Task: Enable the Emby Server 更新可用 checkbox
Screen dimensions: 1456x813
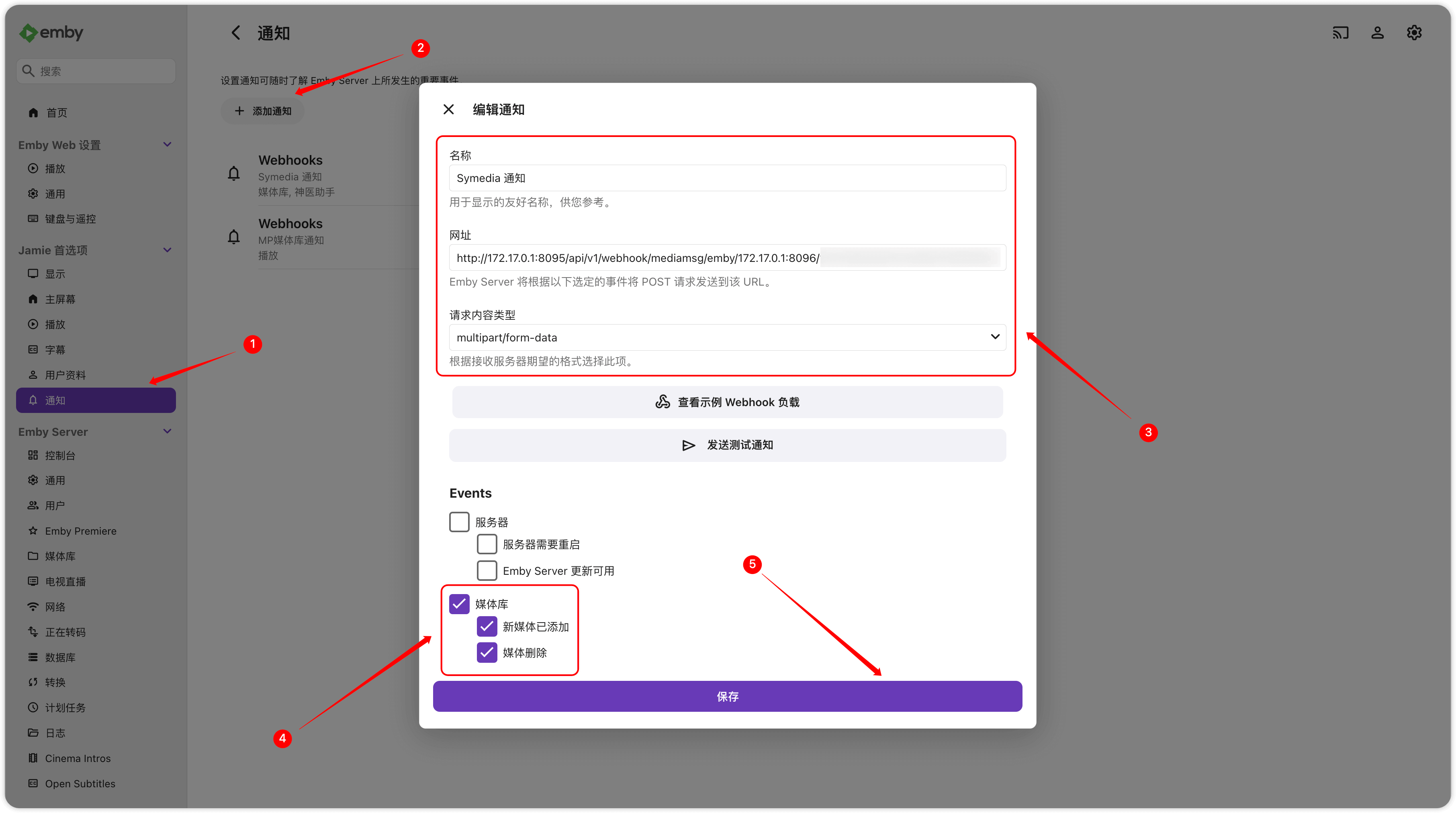Action: coord(487,570)
